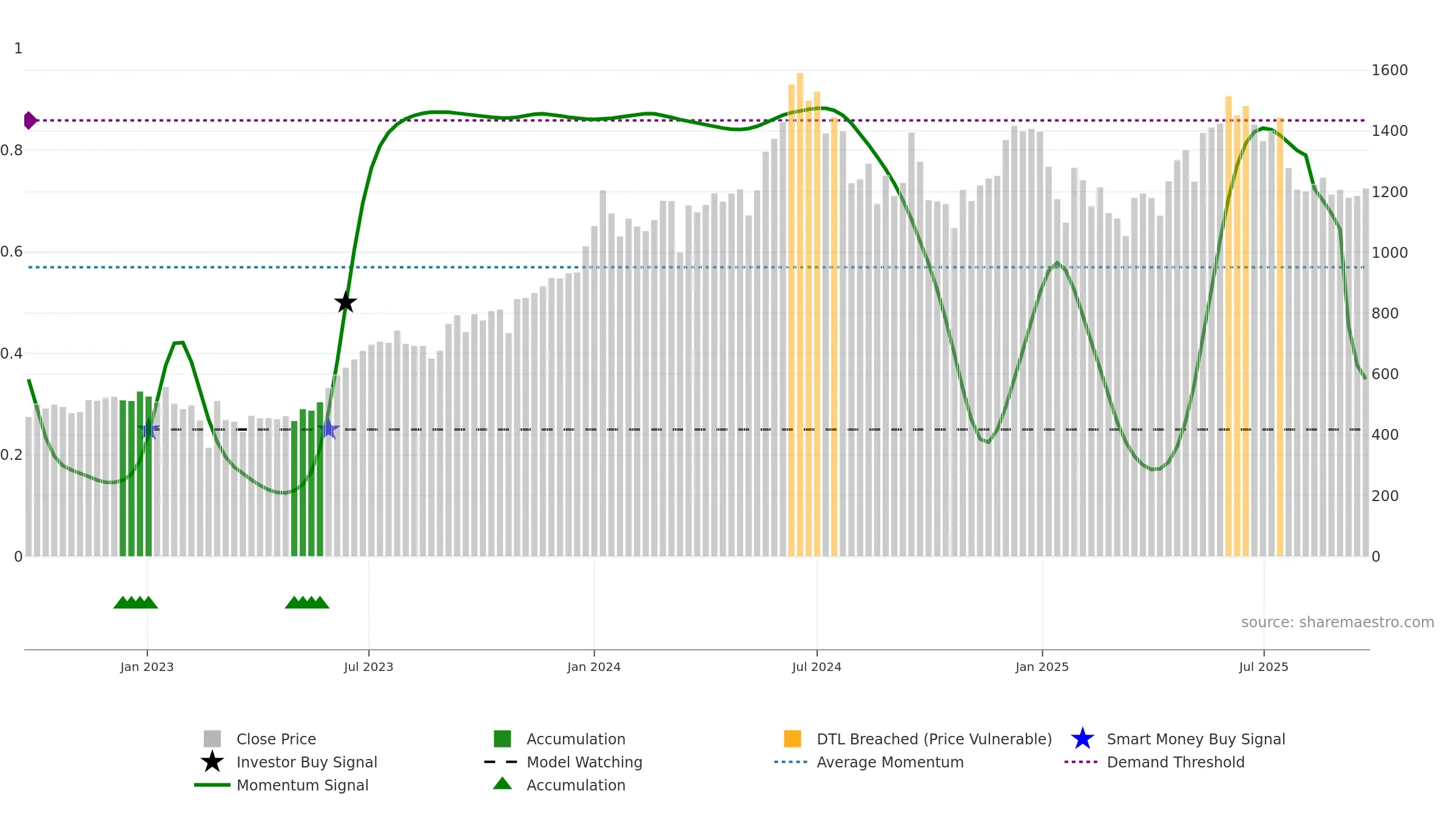The image size is (1456, 819).
Task: Click the orange DTL Breached legend swatch
Action: point(792,739)
